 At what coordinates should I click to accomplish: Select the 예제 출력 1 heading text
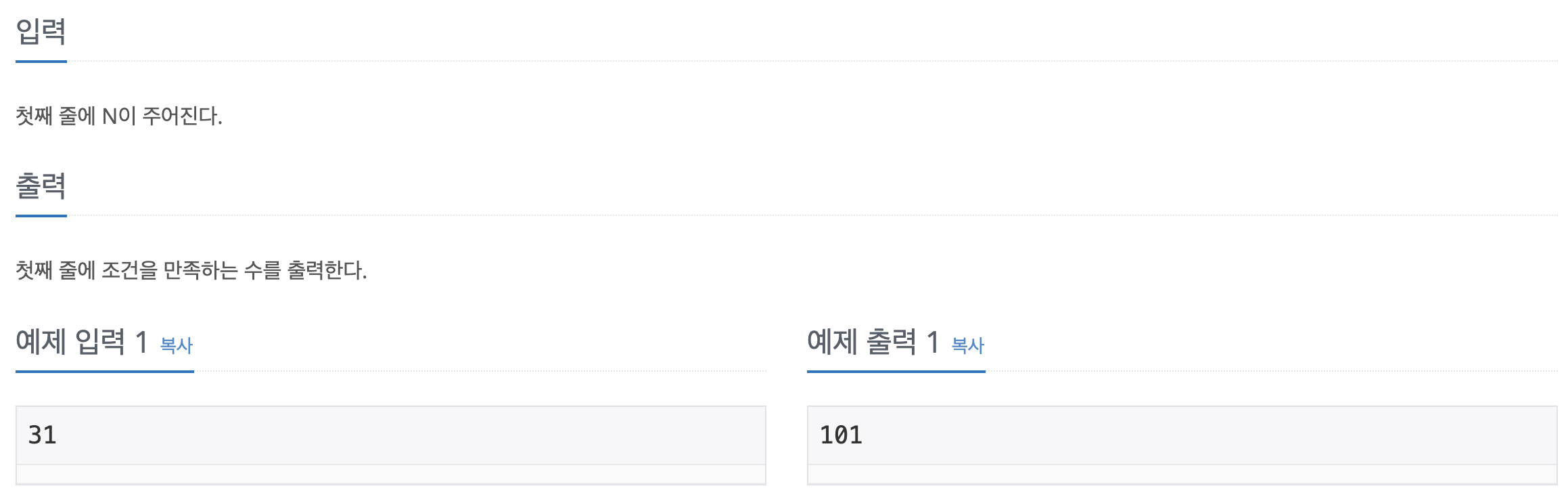pyautogui.click(x=873, y=341)
